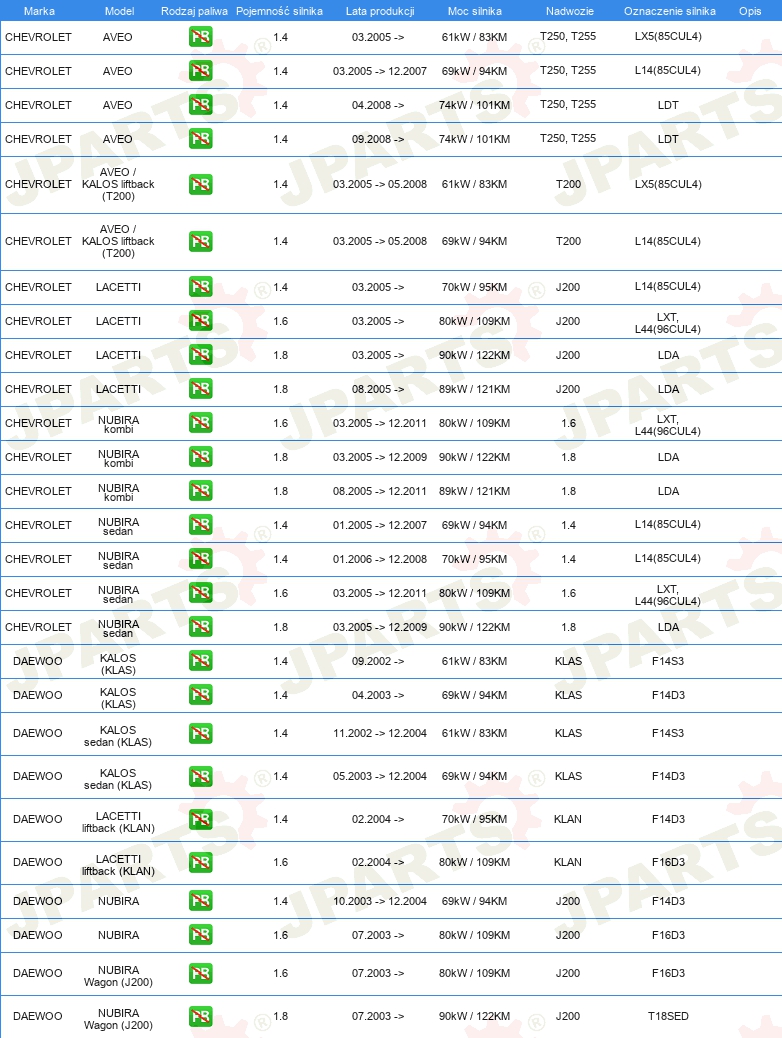Click fuel icon for Nubira kombi 90kW row
782x1038 pixels.
pos(201,457)
